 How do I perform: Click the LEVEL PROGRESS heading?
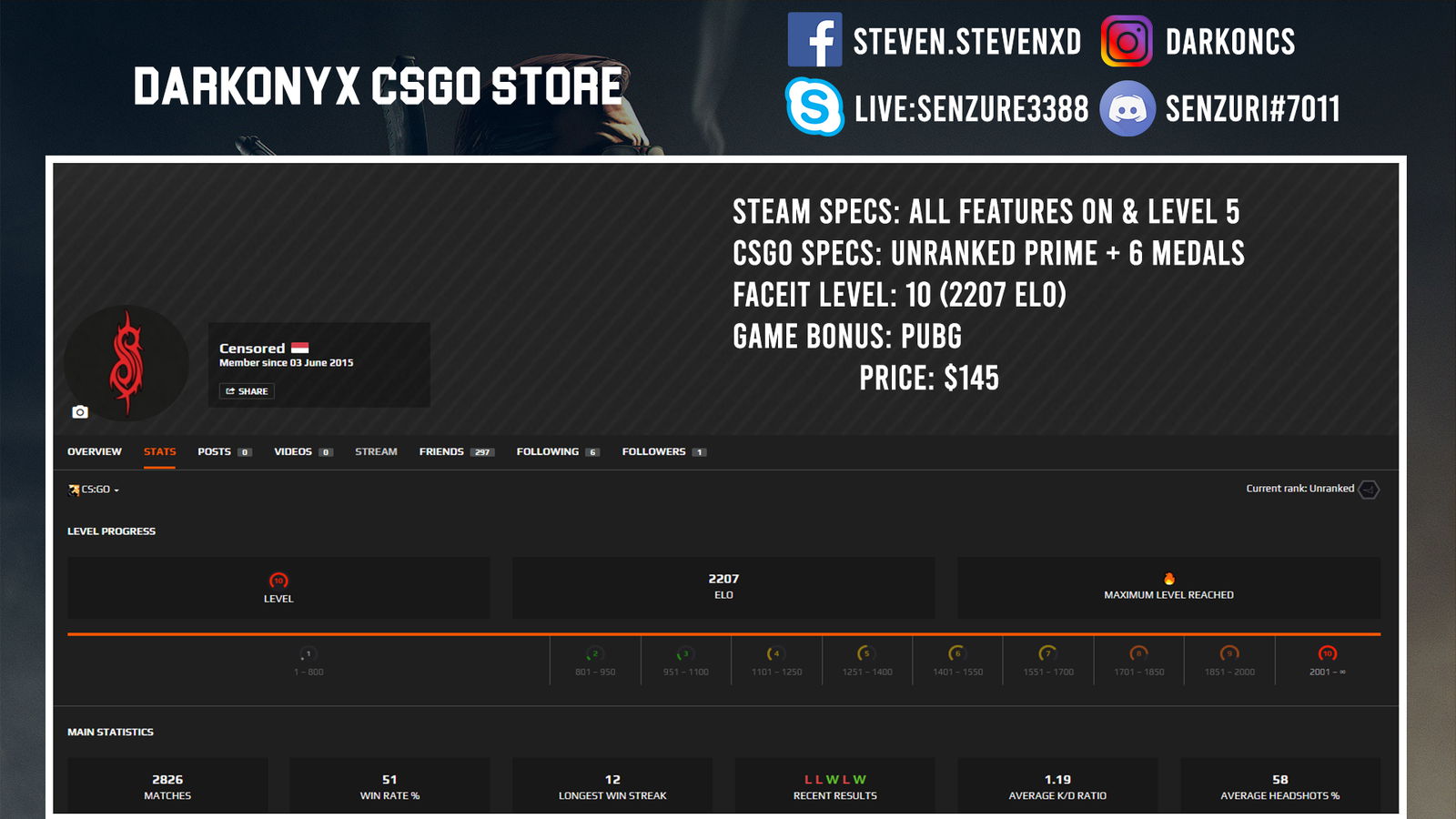click(x=111, y=531)
